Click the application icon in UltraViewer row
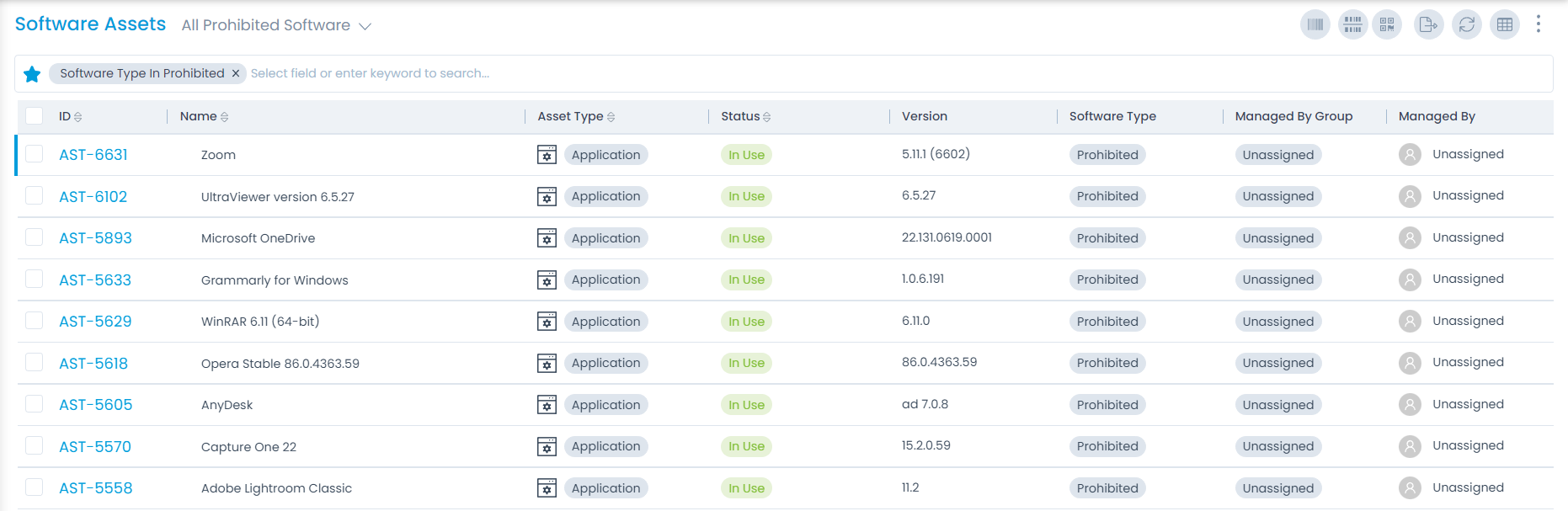The height and width of the screenshot is (511, 1568). pos(547,196)
